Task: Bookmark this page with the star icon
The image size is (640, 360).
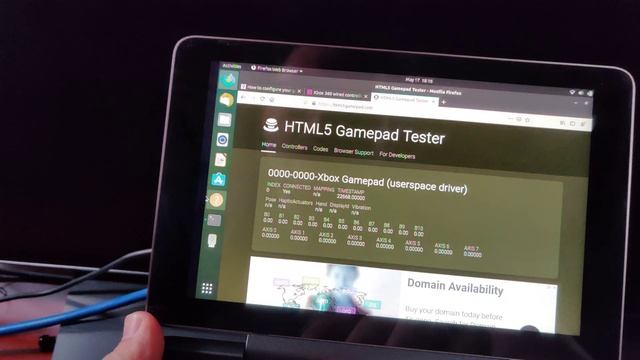Action: coord(527,120)
